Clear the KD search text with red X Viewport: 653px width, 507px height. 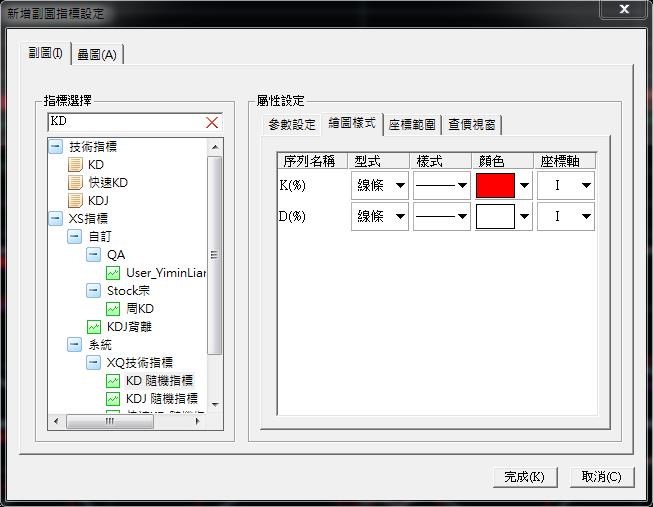click(x=212, y=122)
